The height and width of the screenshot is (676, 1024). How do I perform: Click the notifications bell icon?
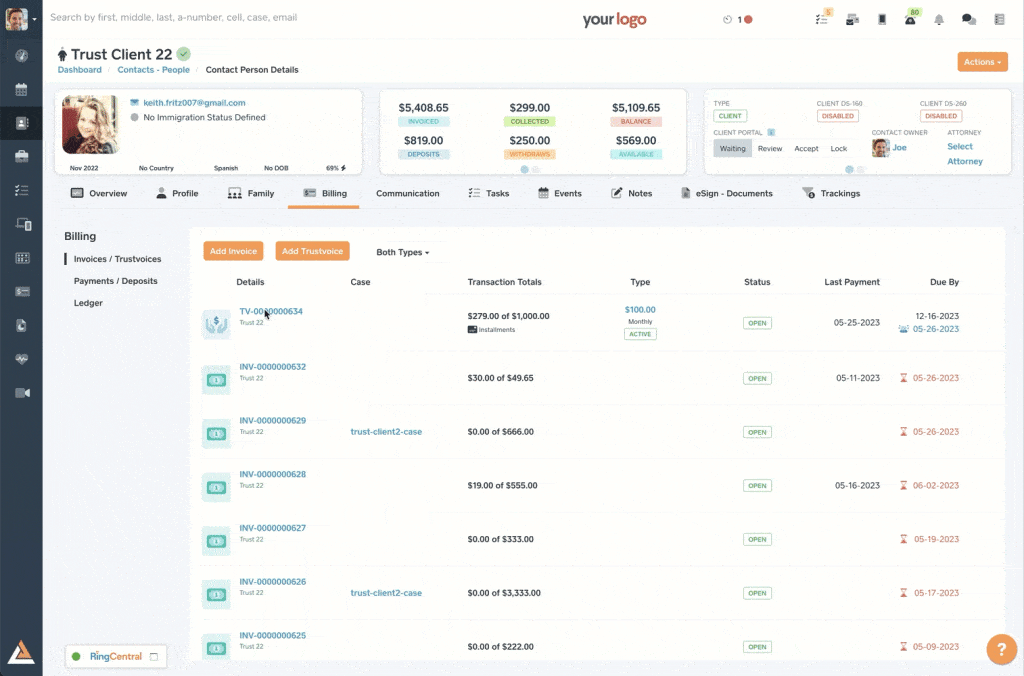(939, 19)
